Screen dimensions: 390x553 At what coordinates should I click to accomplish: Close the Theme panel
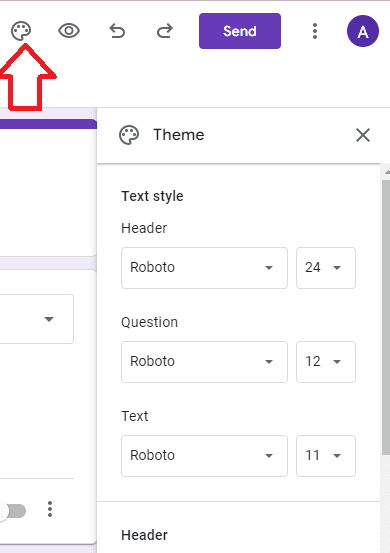click(x=363, y=135)
